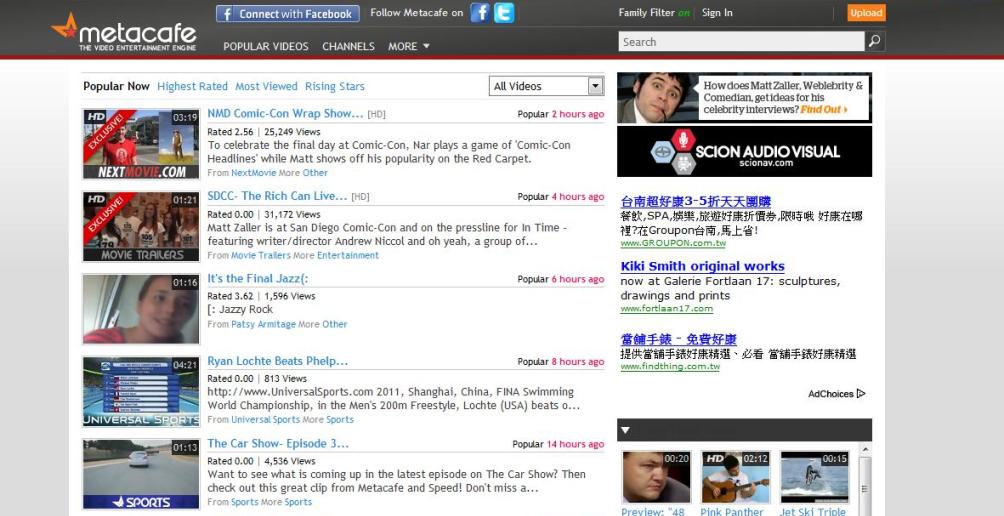Open the NextMovie uploader link
The image size is (1004, 516).
(254, 173)
